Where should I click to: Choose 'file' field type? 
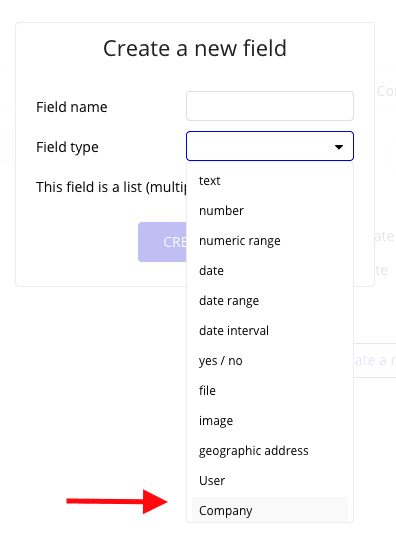270,390
